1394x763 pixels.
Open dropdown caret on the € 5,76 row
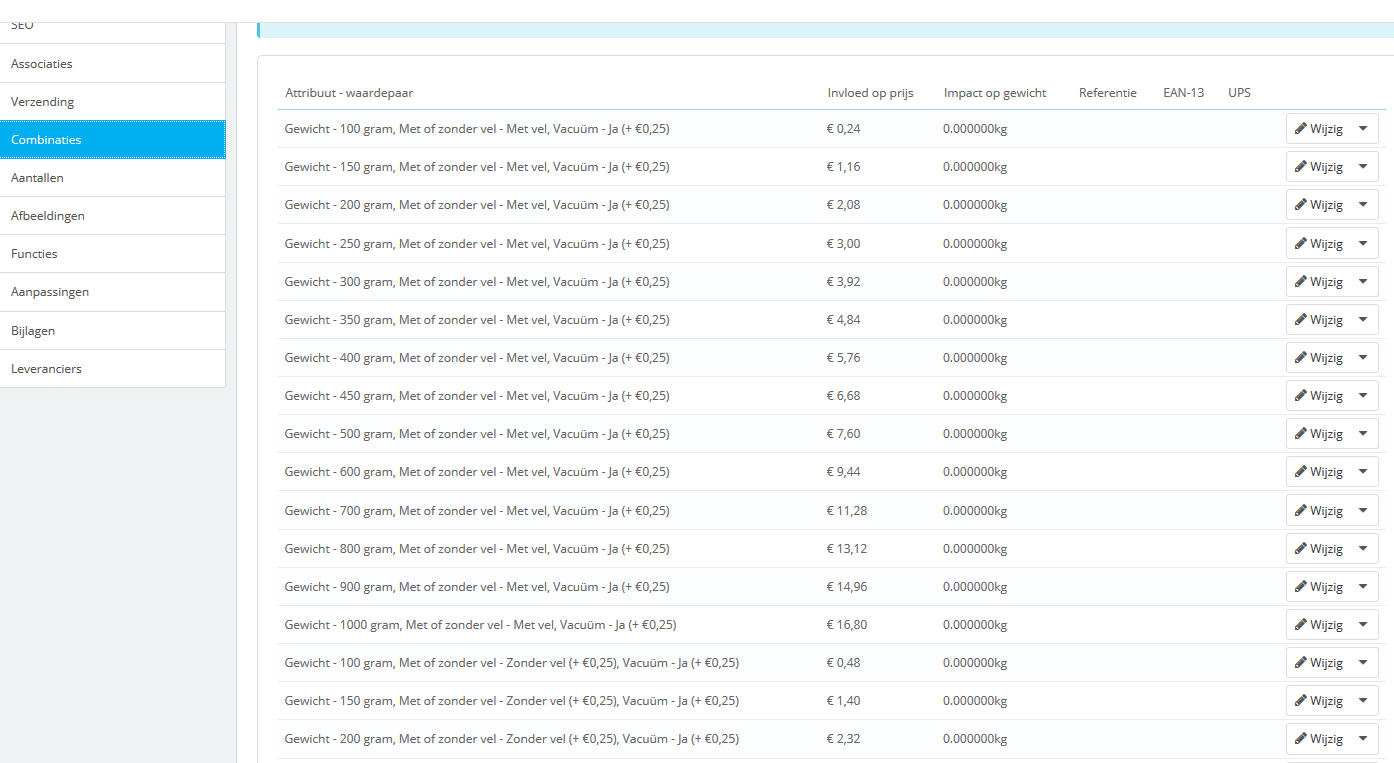[1363, 357]
